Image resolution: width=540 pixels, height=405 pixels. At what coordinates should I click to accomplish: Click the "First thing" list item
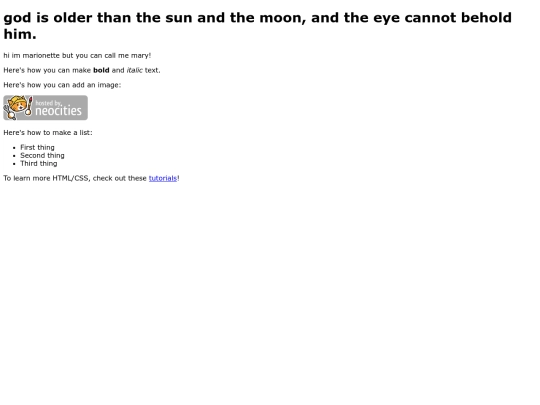37,147
